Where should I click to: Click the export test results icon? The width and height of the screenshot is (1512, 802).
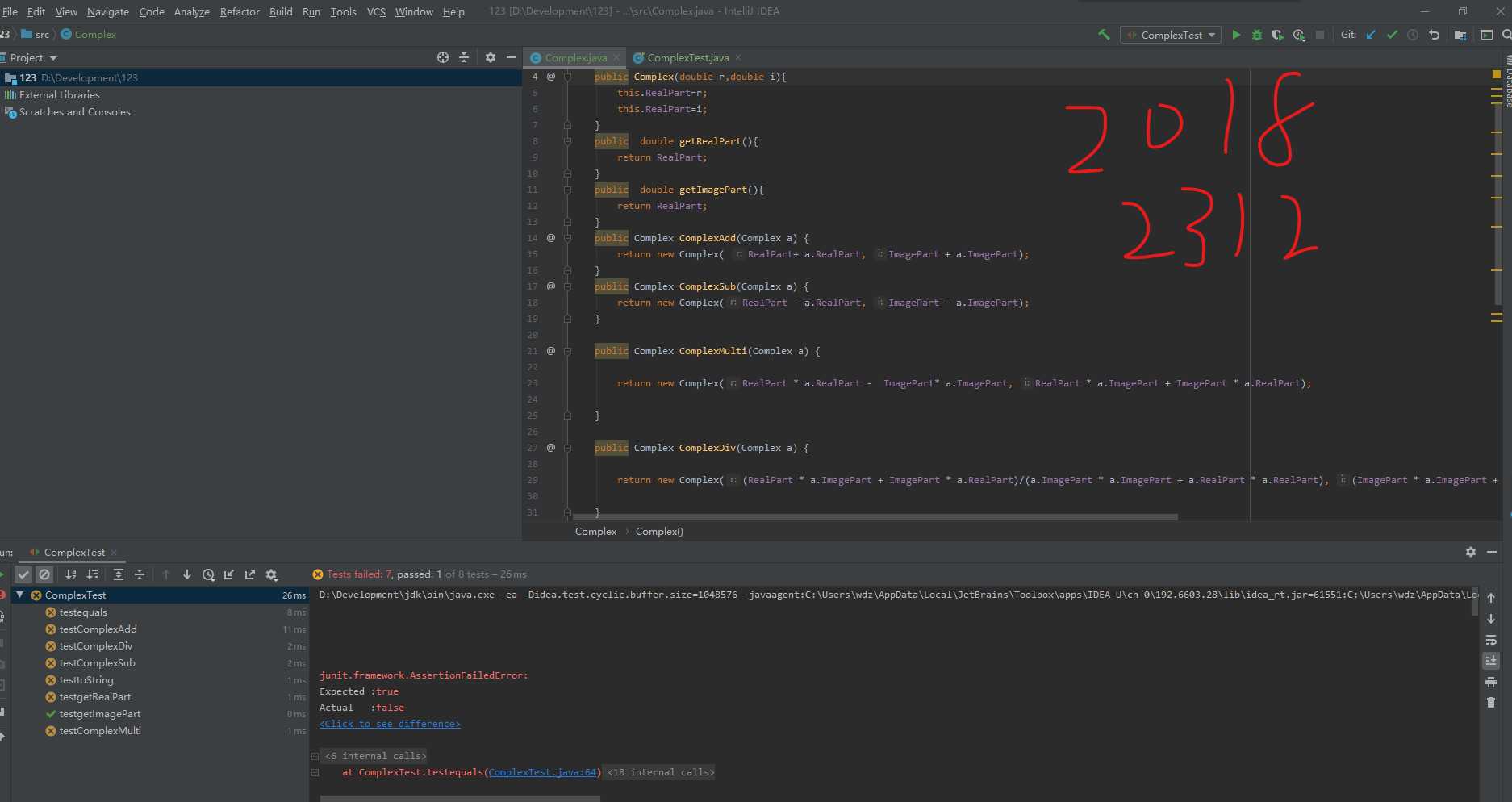pyautogui.click(x=250, y=574)
